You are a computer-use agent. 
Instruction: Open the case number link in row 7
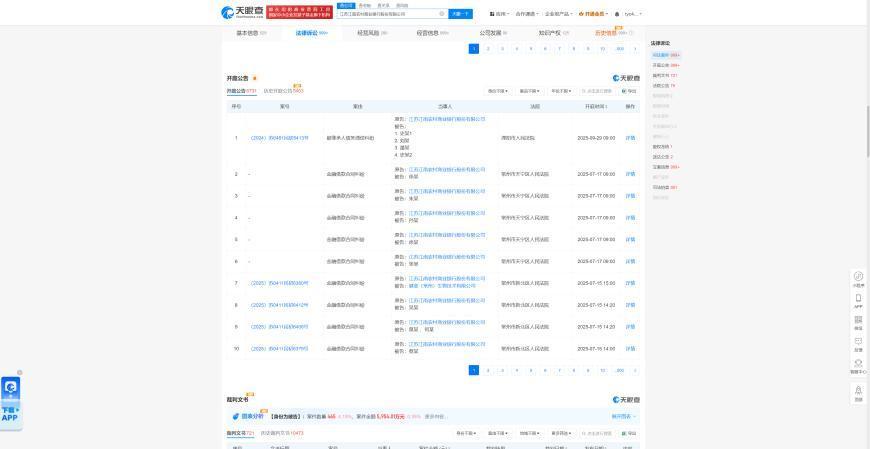(280, 284)
